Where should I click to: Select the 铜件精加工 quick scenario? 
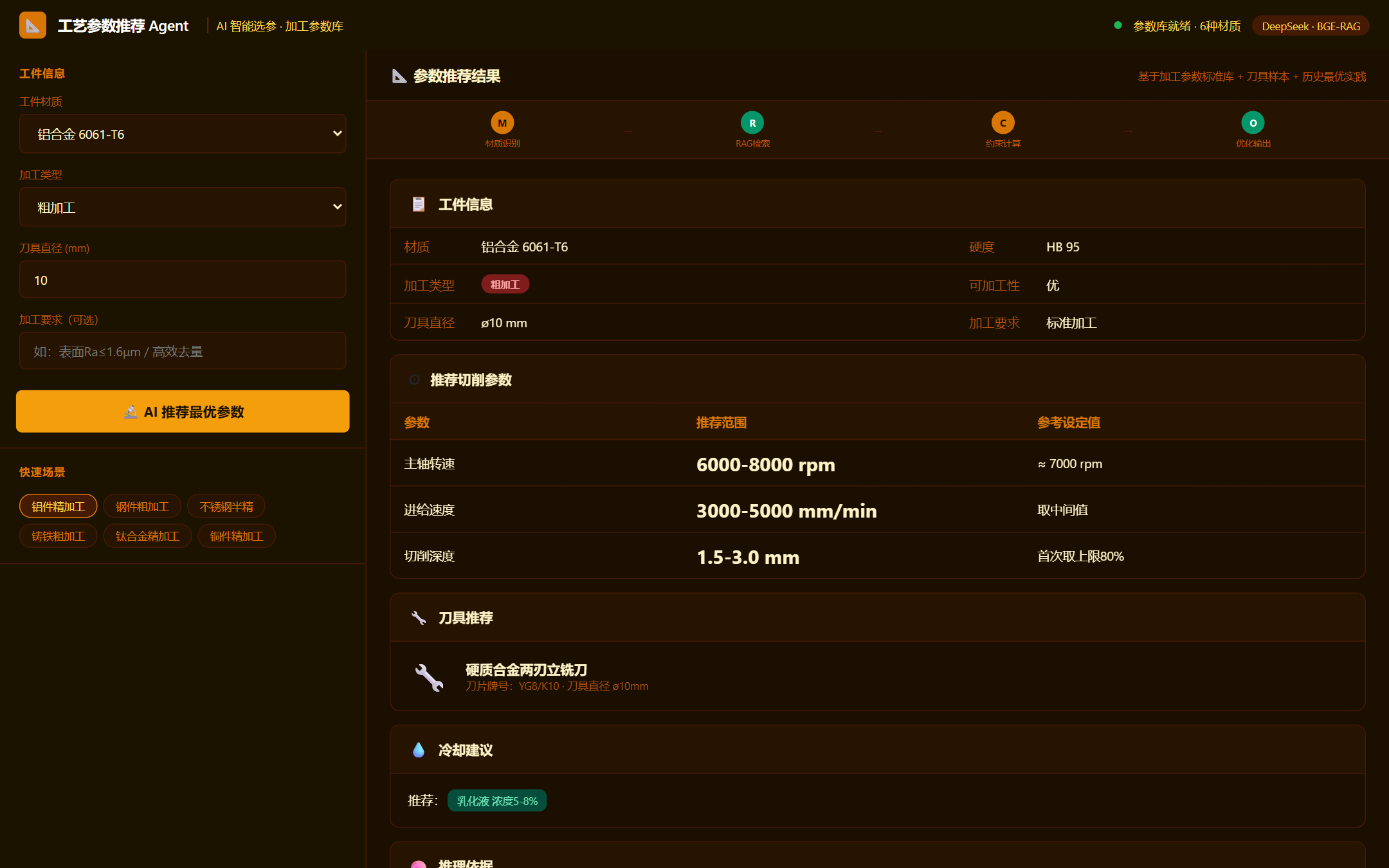237,536
